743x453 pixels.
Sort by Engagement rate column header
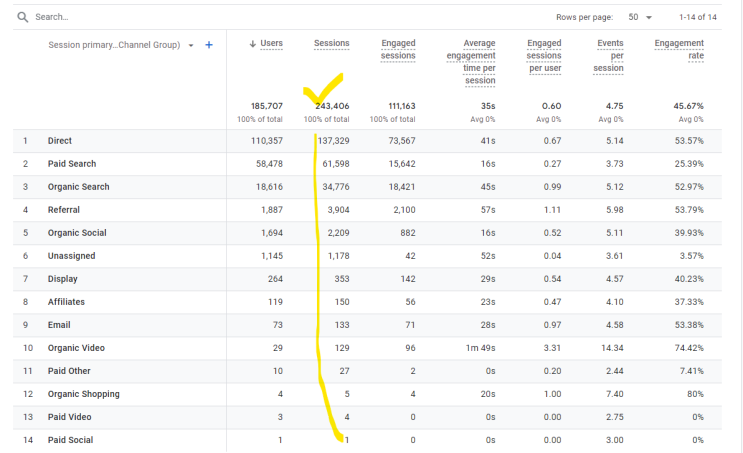click(x=679, y=49)
